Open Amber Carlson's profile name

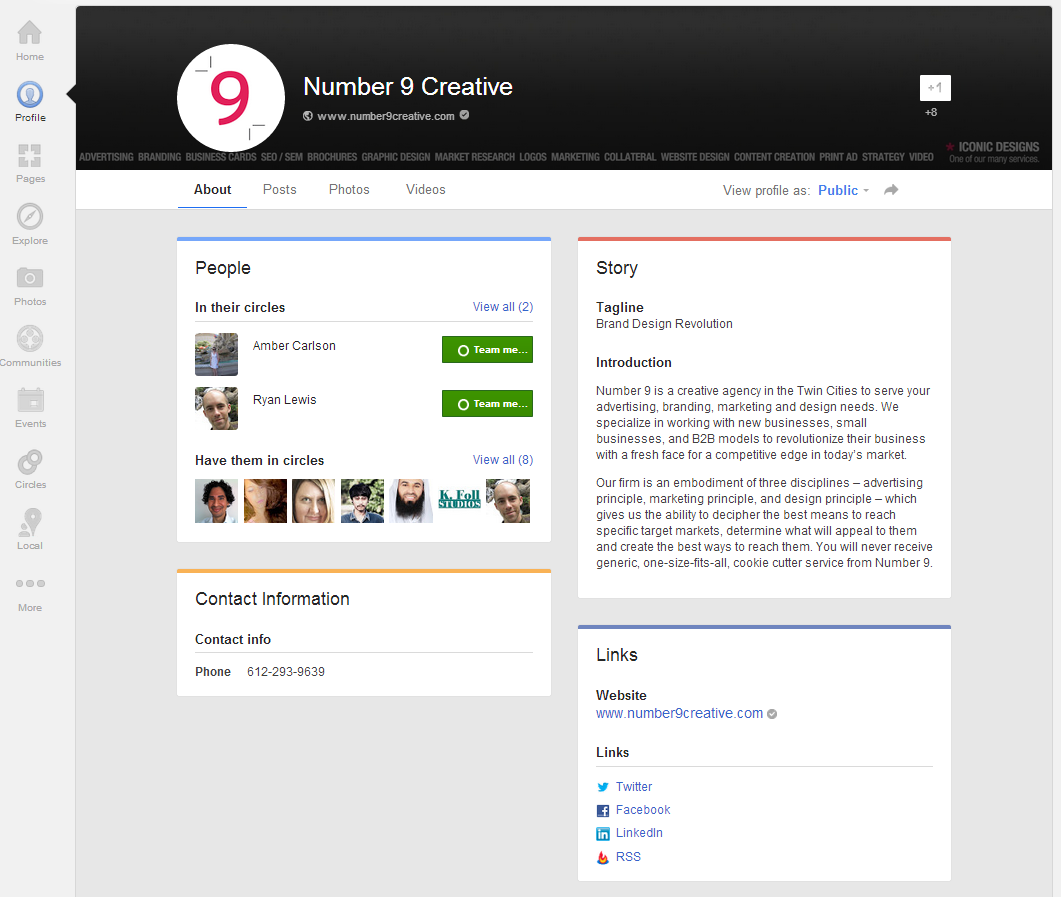pyautogui.click(x=294, y=346)
